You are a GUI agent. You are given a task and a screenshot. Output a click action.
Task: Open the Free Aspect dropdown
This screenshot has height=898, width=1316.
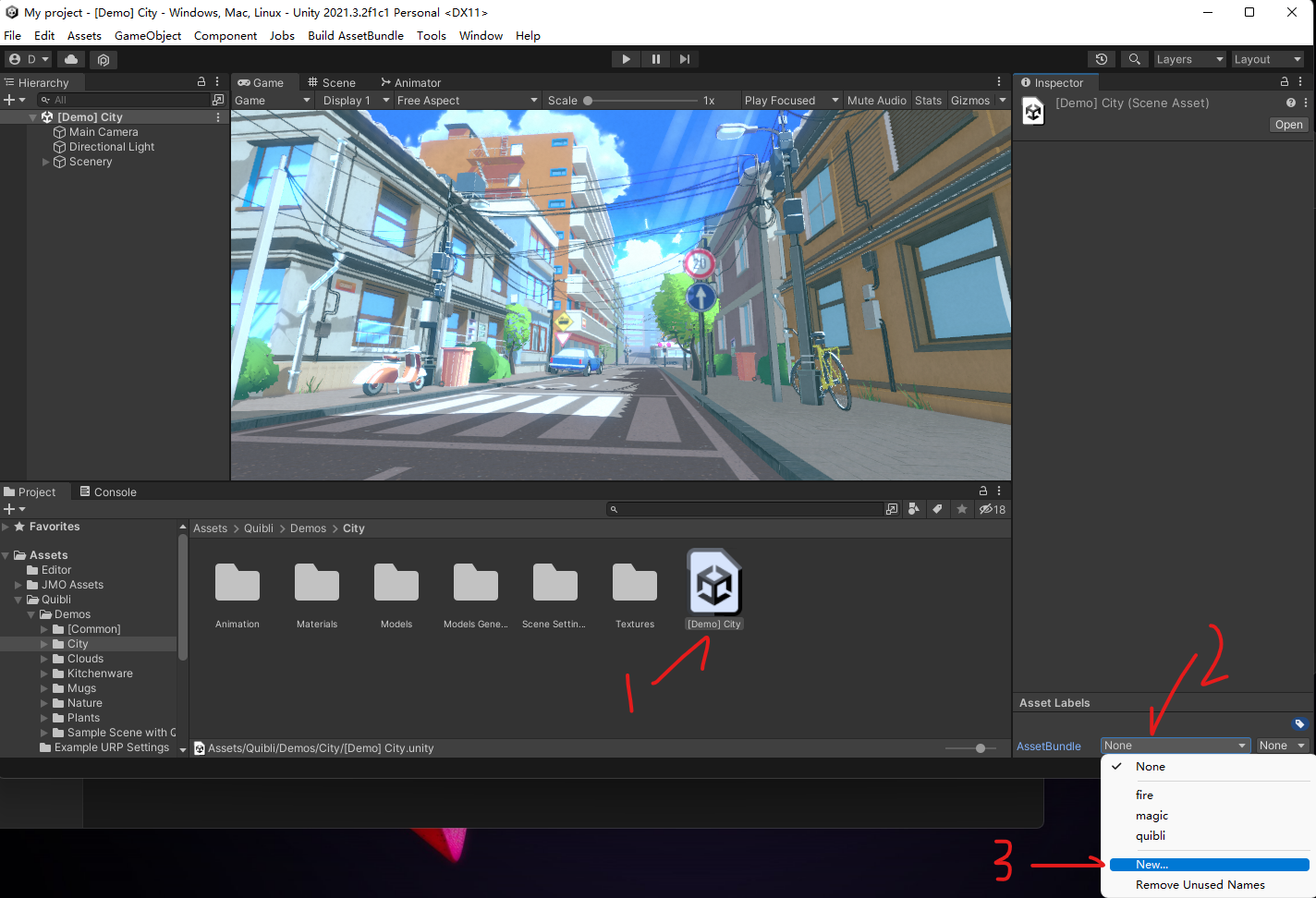(x=467, y=101)
